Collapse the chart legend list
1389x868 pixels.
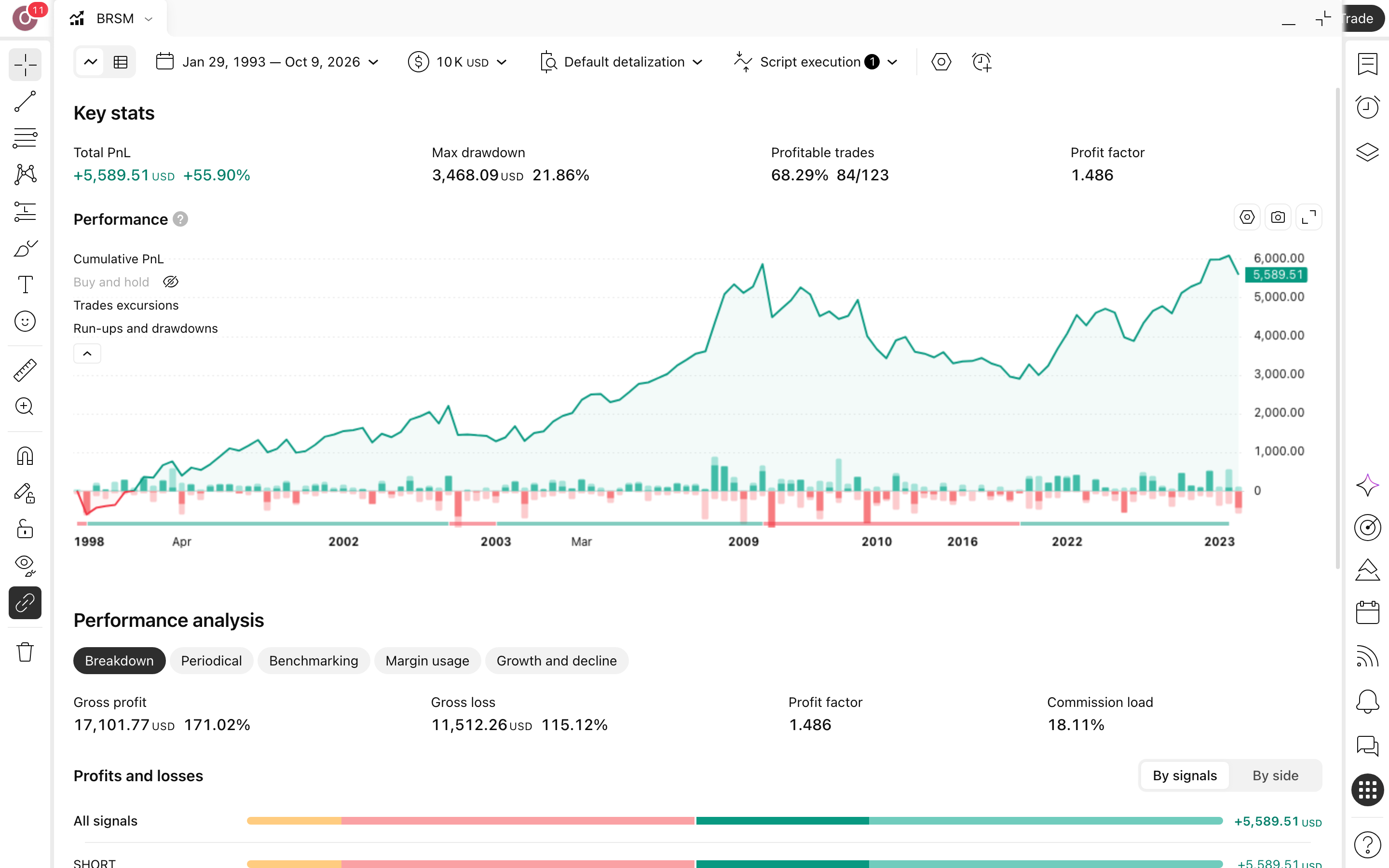[87, 353]
